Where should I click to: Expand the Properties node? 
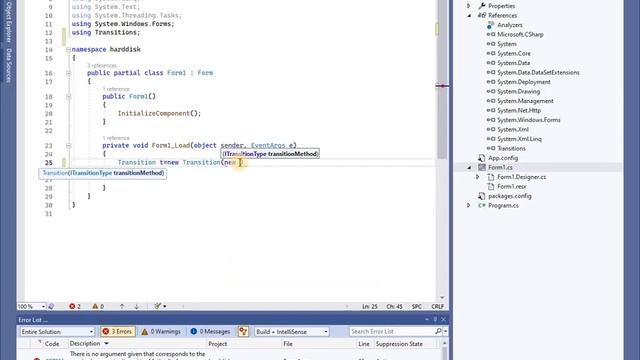pyautogui.click(x=469, y=6)
